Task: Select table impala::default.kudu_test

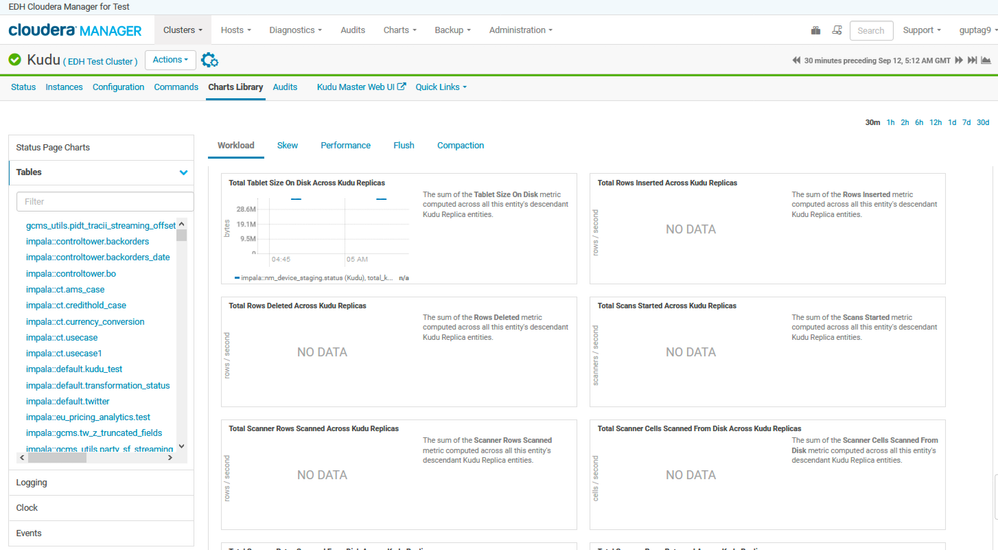Action: pos(74,369)
